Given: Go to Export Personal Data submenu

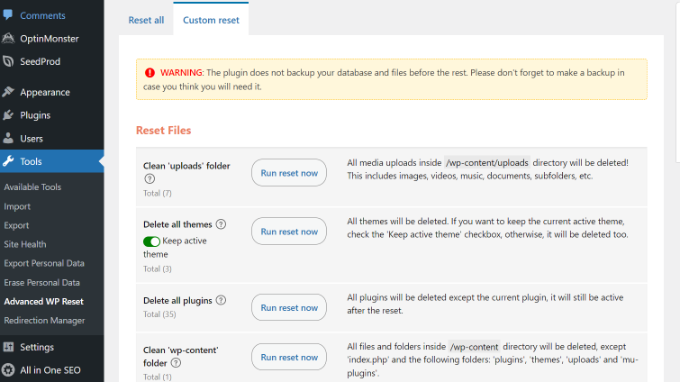Looking at the screenshot, I should (x=44, y=263).
